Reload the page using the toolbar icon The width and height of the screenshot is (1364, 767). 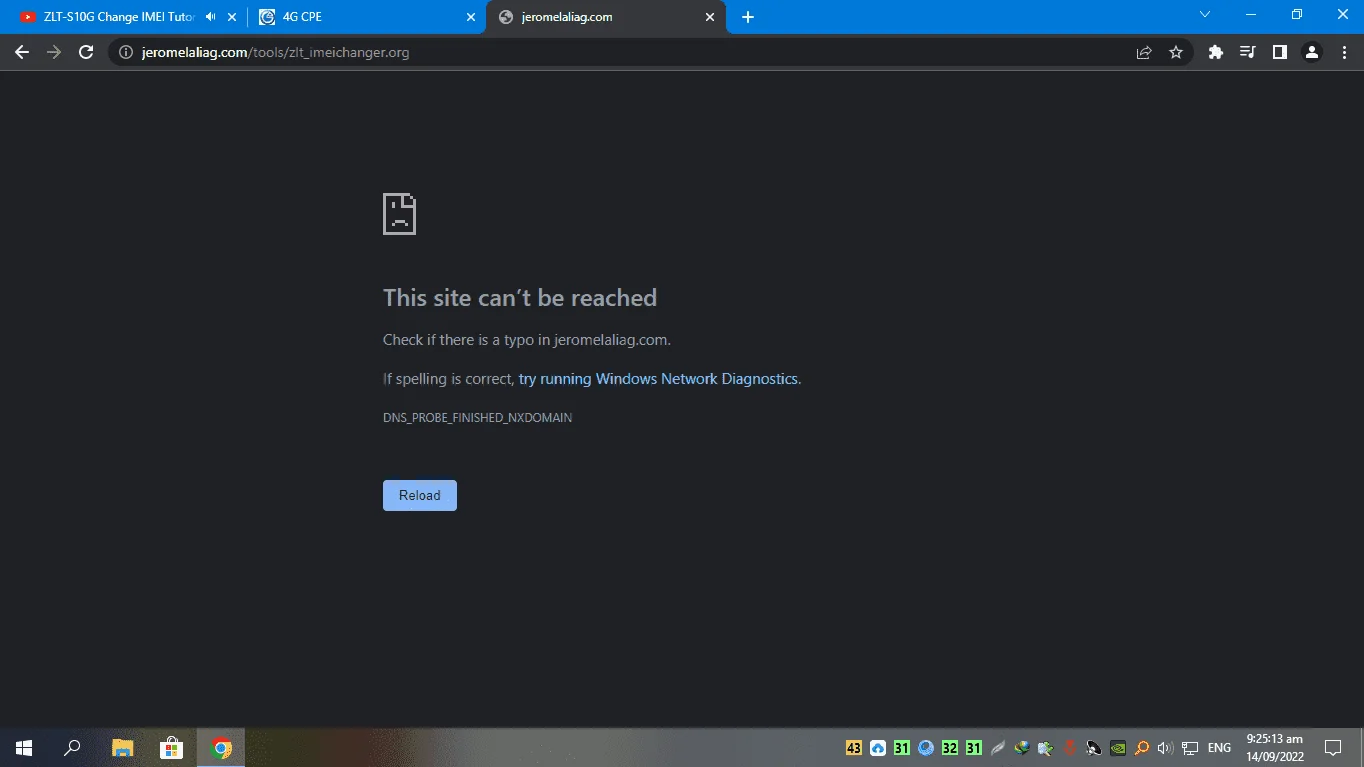(x=86, y=52)
